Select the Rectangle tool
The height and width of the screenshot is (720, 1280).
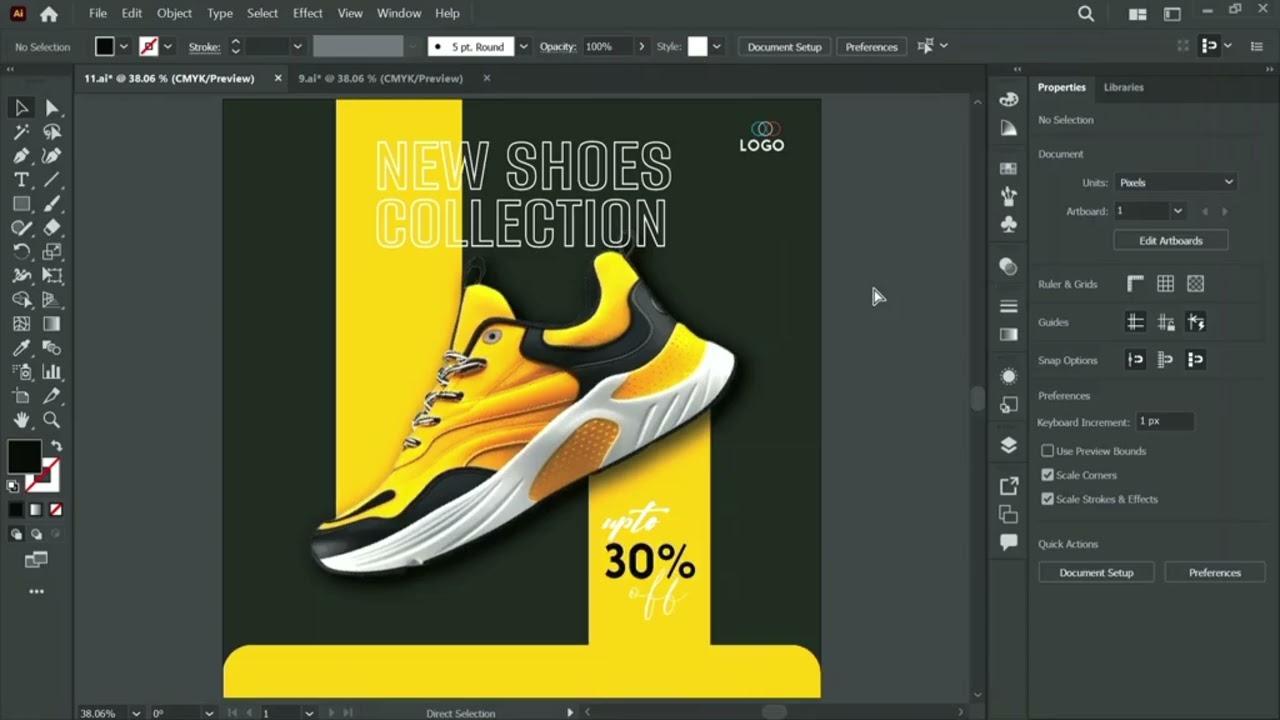coord(21,204)
